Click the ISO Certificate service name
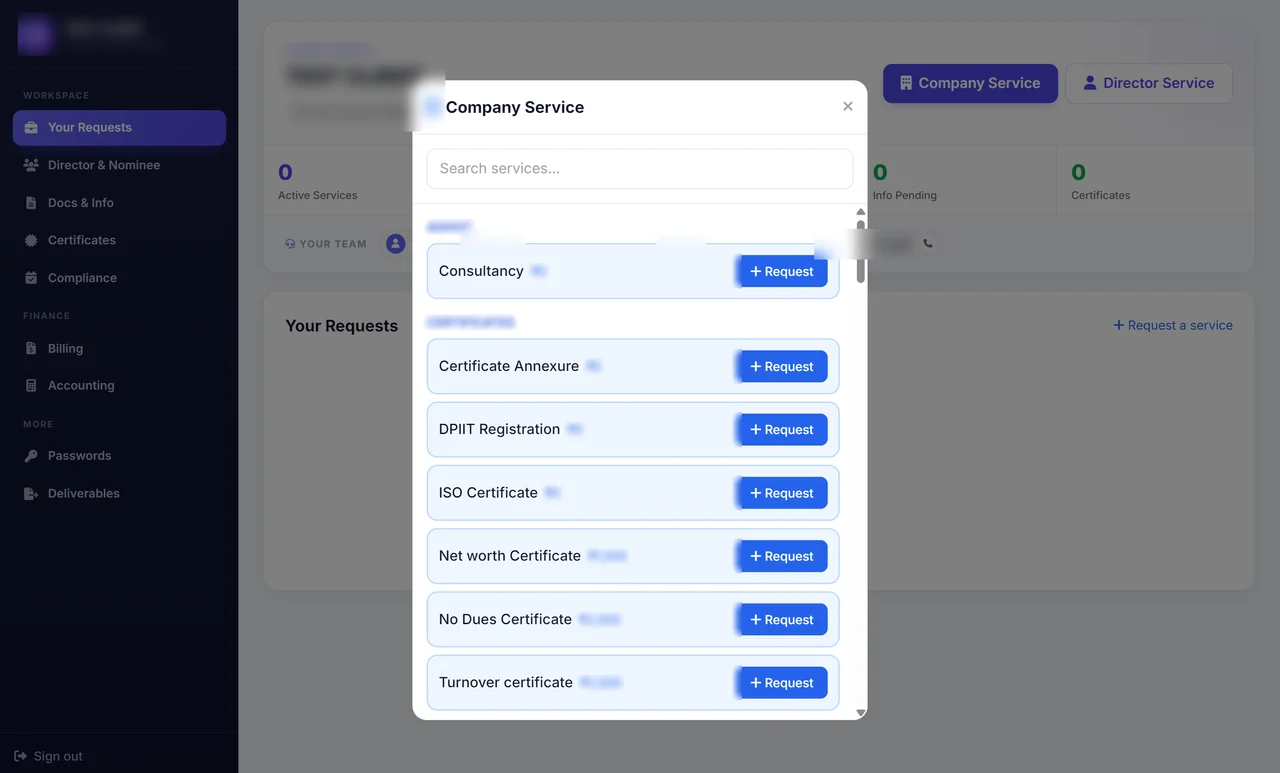Image resolution: width=1280 pixels, height=773 pixels. pos(488,493)
